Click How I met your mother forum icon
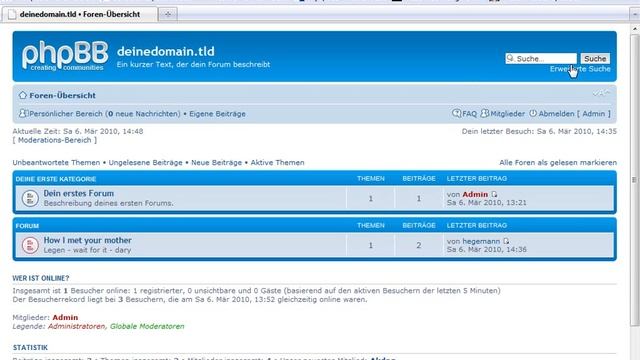 coord(30,245)
